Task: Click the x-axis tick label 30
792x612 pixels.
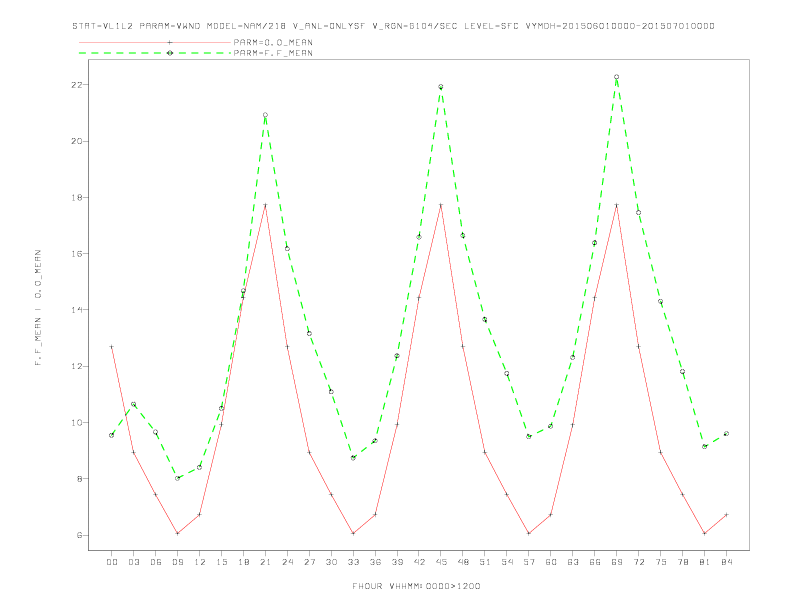Action: [x=331, y=562]
